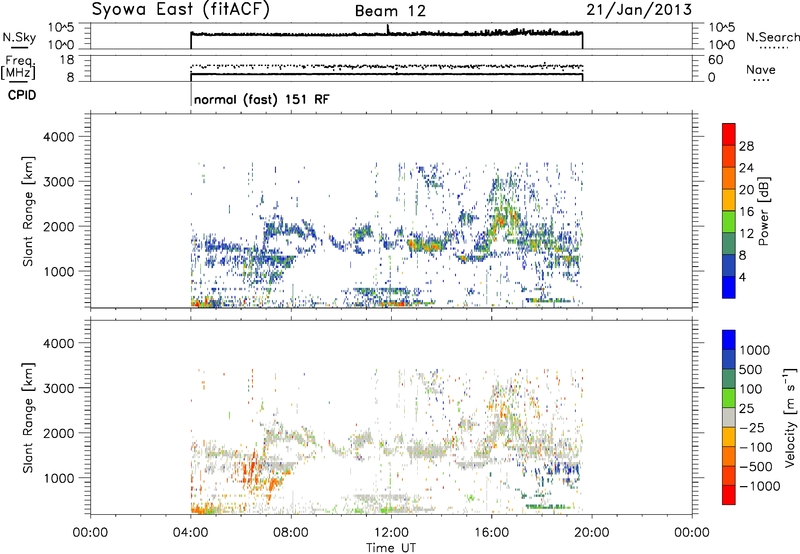Click the 'normal (fast) 151 RF' text
Viewport: 800px width, 554px height.
click(261, 99)
